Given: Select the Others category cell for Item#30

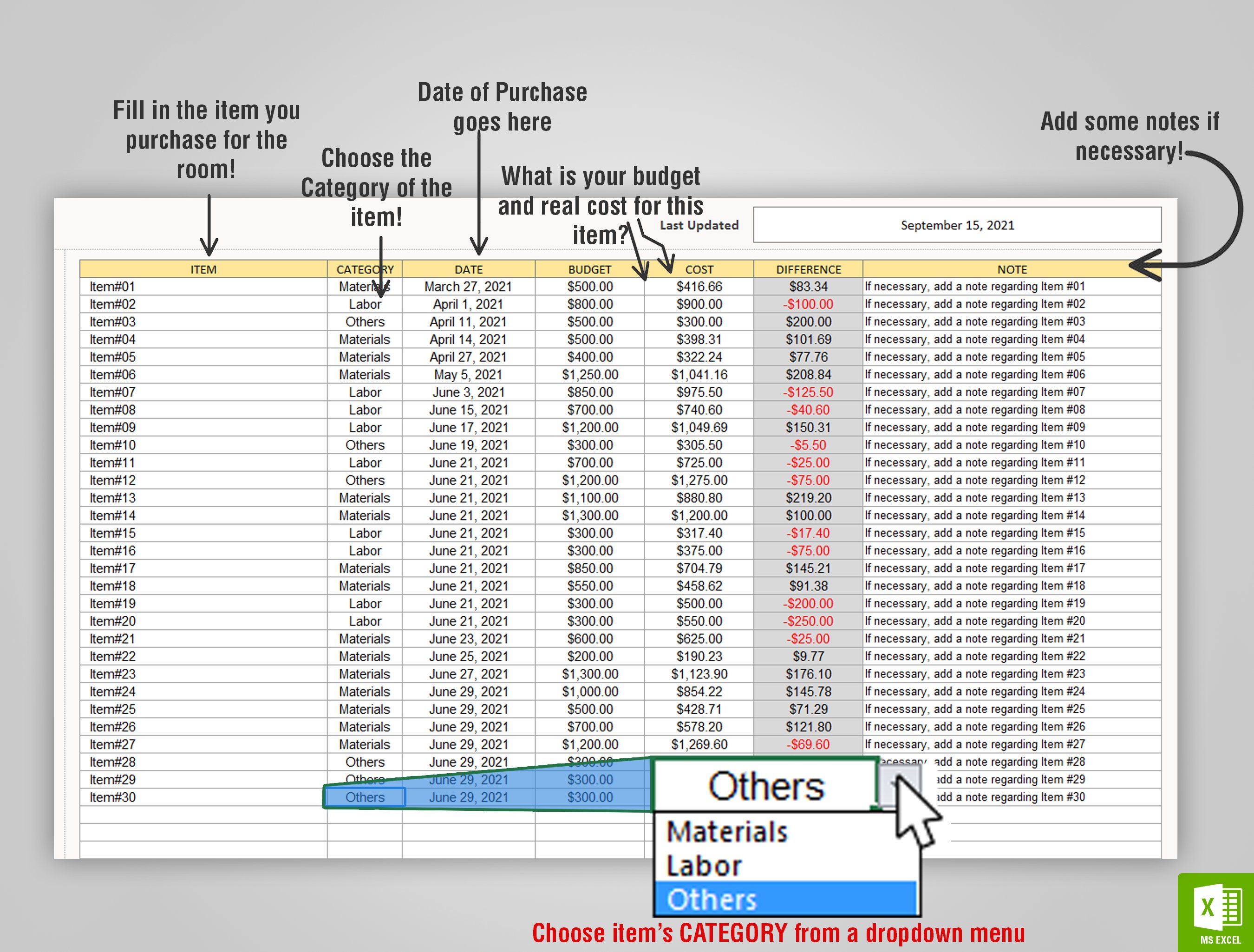Looking at the screenshot, I should pos(365,797).
